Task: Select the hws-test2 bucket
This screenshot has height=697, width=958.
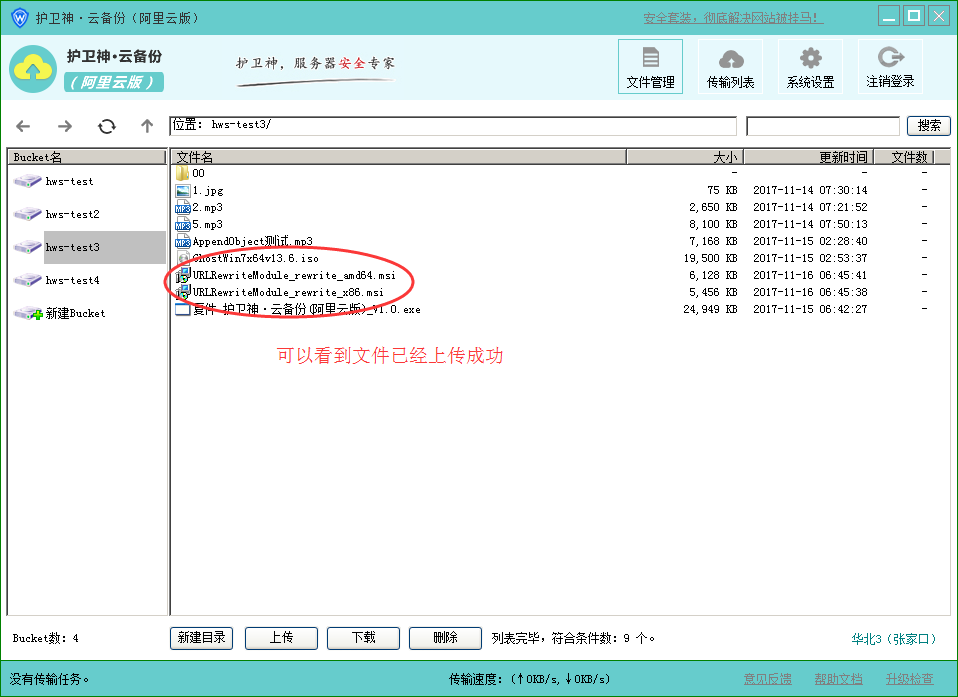Action: click(x=72, y=214)
